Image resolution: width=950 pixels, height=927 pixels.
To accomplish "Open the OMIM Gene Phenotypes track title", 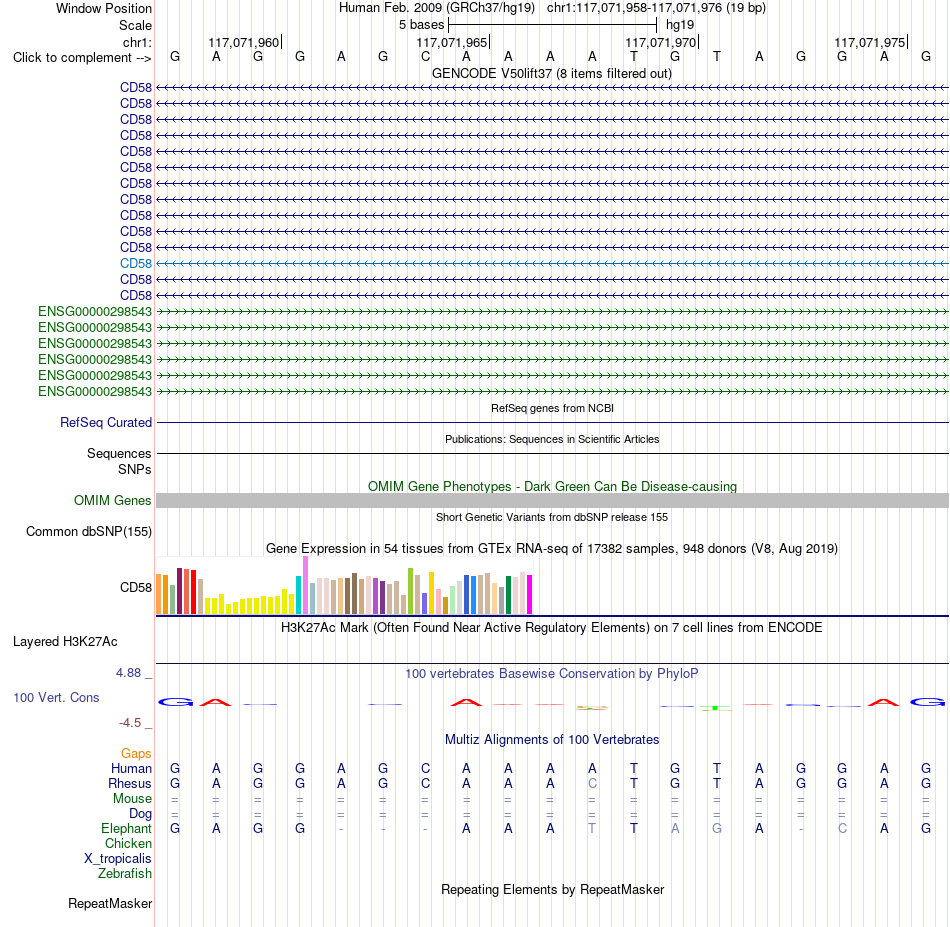I will [552, 487].
